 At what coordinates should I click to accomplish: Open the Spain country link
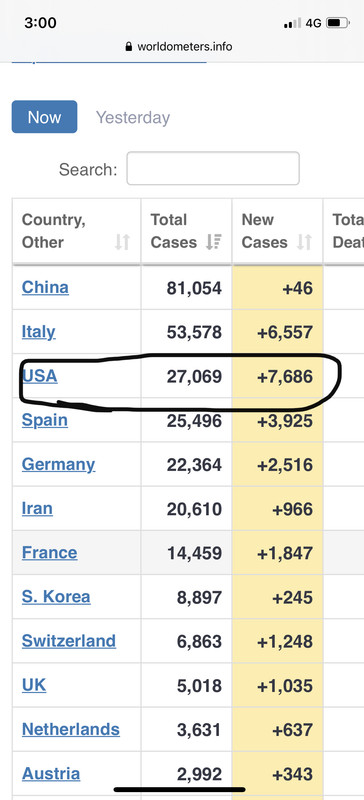tap(44, 420)
